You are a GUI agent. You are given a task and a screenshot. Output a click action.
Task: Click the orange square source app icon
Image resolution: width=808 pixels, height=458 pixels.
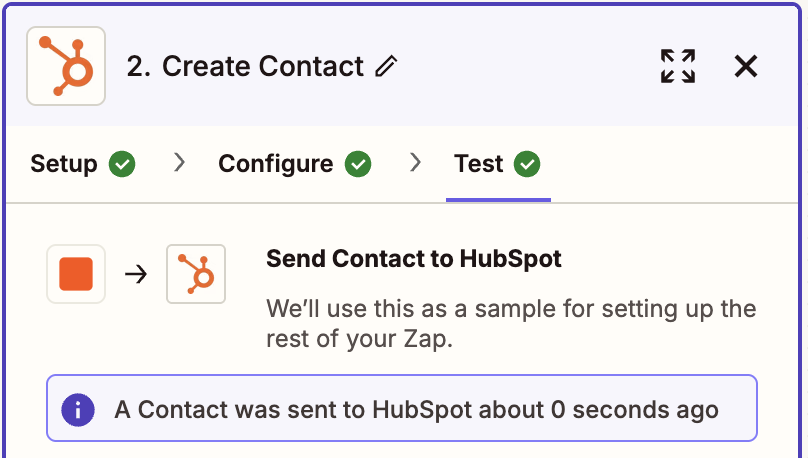click(x=76, y=274)
